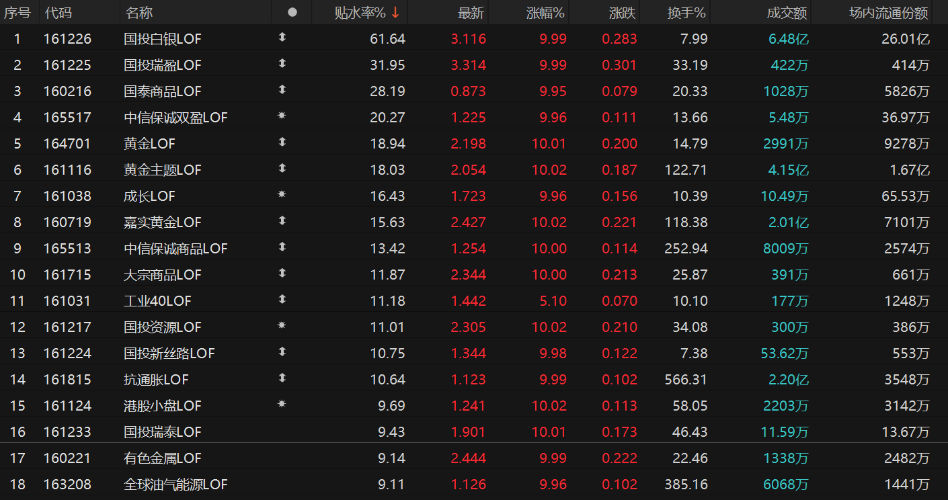Click the marker icon in the 嘉实黄金LOF row
948x500 pixels.
[282, 221]
